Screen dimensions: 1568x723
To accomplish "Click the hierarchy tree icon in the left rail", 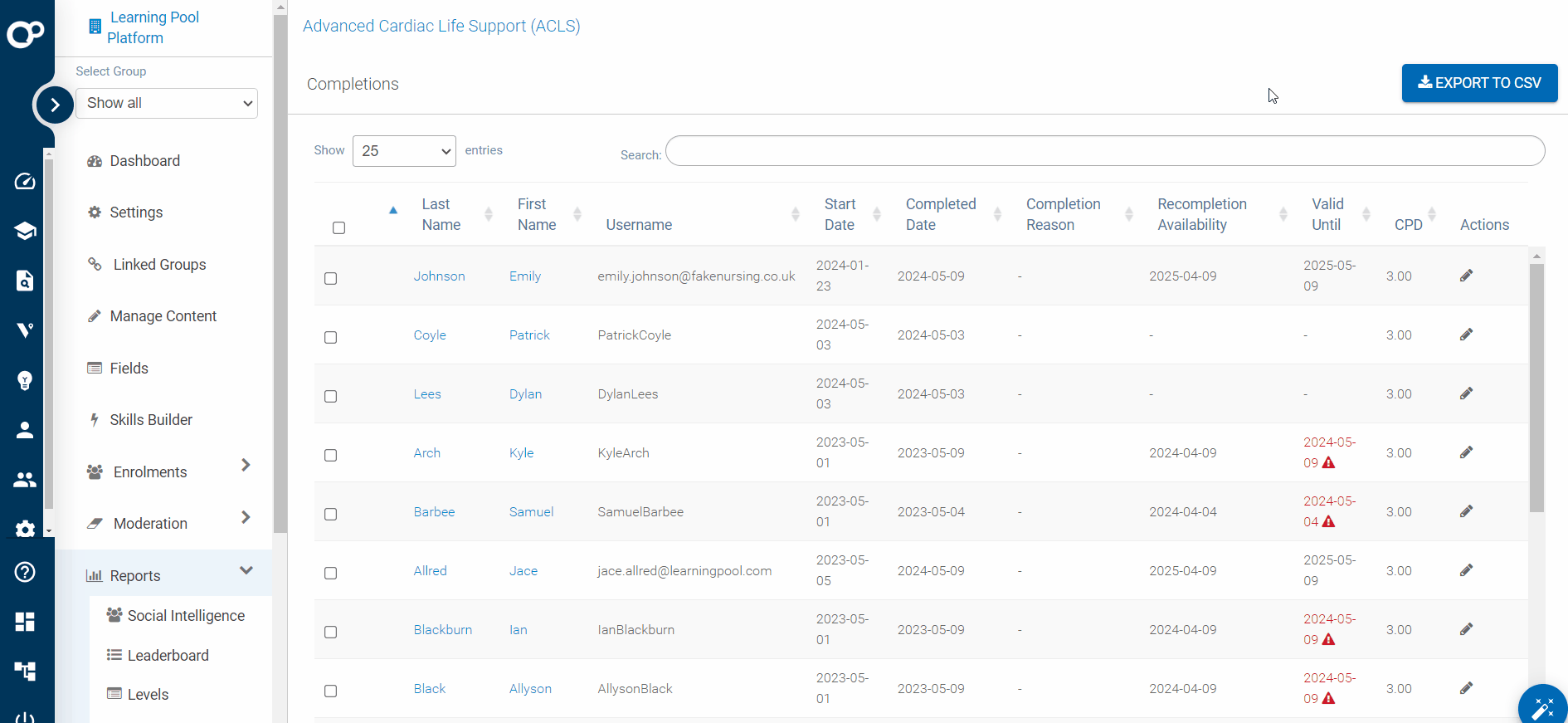I will [x=25, y=671].
